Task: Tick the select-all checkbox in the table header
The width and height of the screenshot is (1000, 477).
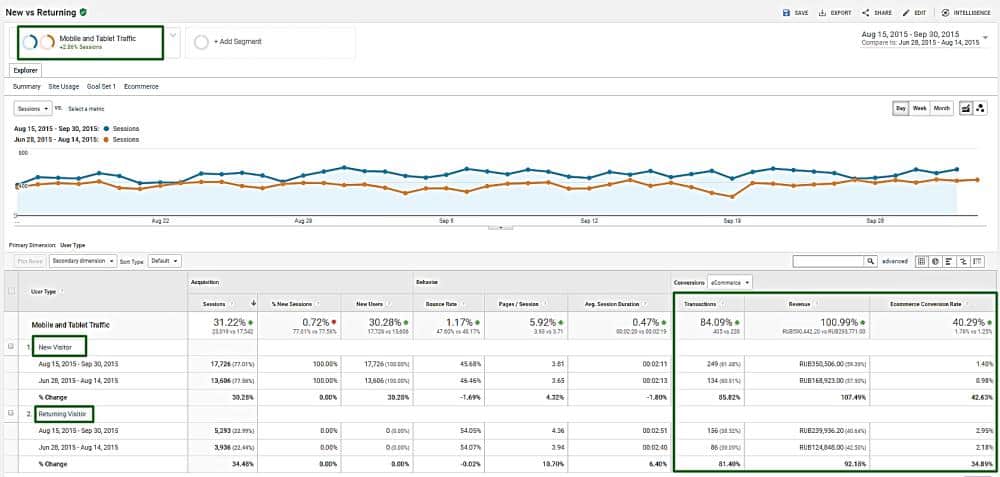Action: 10,291
